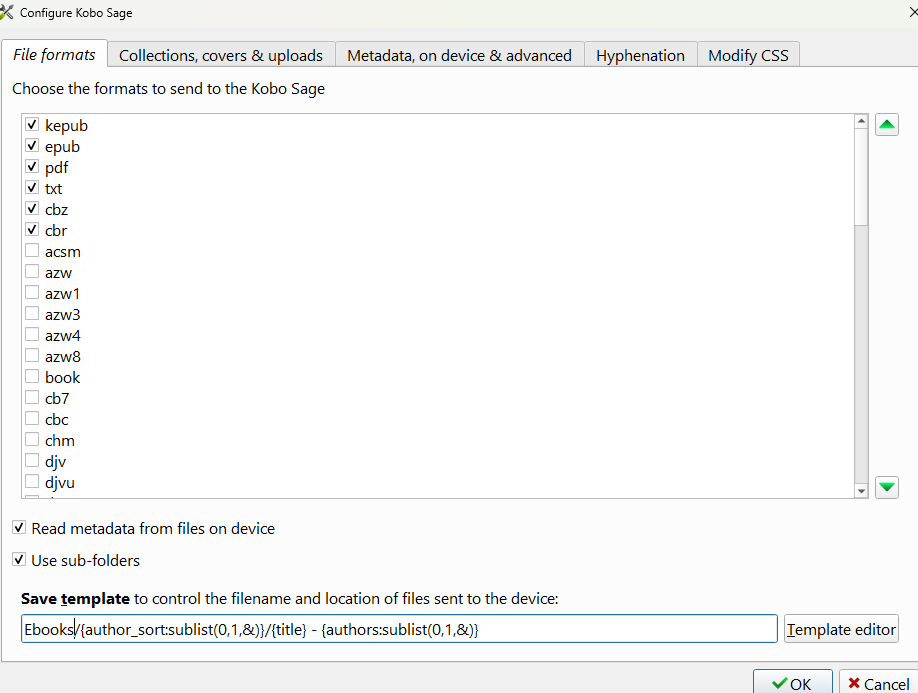Toggle the pdf format checkbox
The image size is (918, 693).
click(32, 167)
